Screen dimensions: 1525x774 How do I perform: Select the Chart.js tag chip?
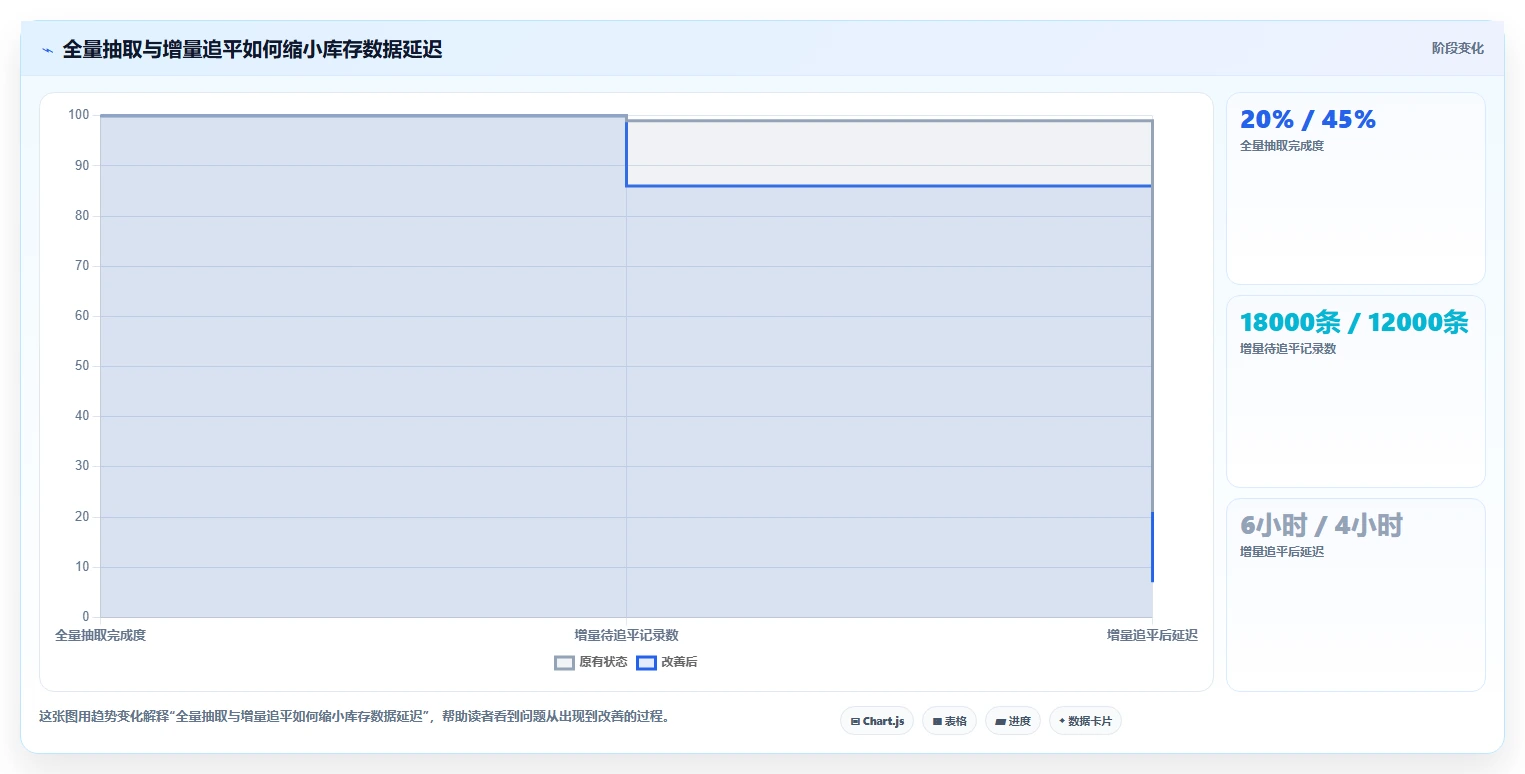[x=877, y=721]
